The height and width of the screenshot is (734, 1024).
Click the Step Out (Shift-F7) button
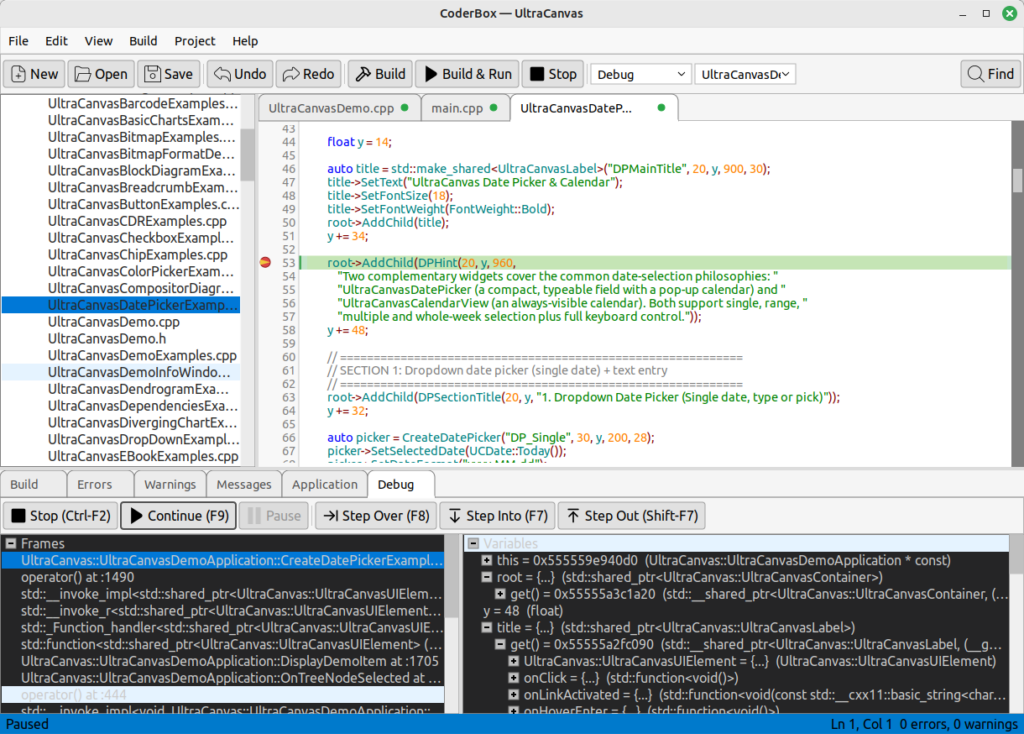click(632, 516)
